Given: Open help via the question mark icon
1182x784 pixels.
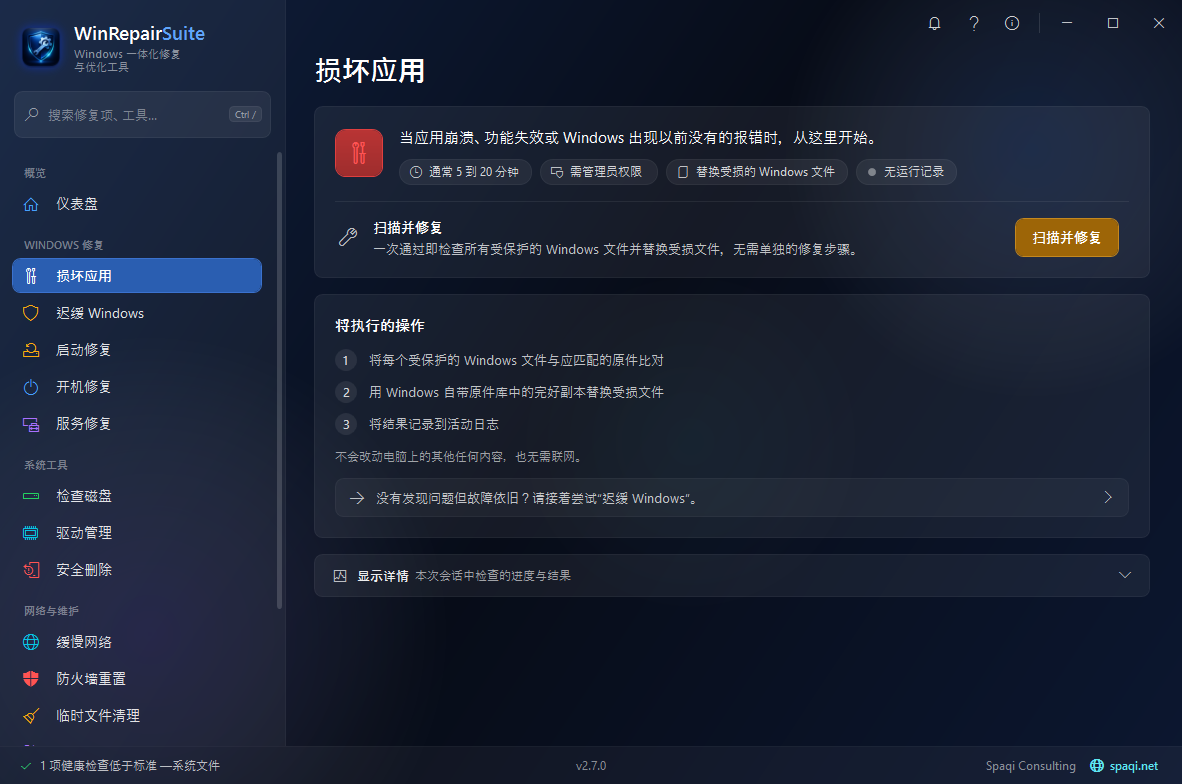Looking at the screenshot, I should click(973, 23).
